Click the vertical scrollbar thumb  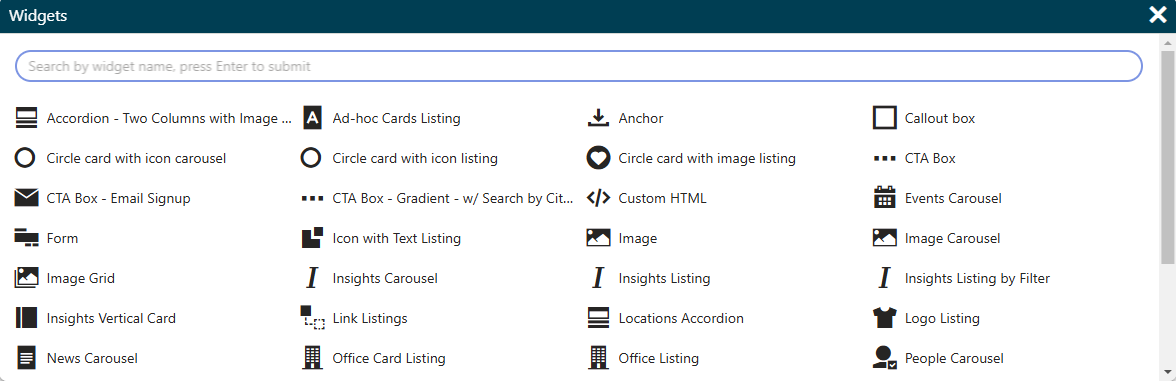coord(1168,157)
